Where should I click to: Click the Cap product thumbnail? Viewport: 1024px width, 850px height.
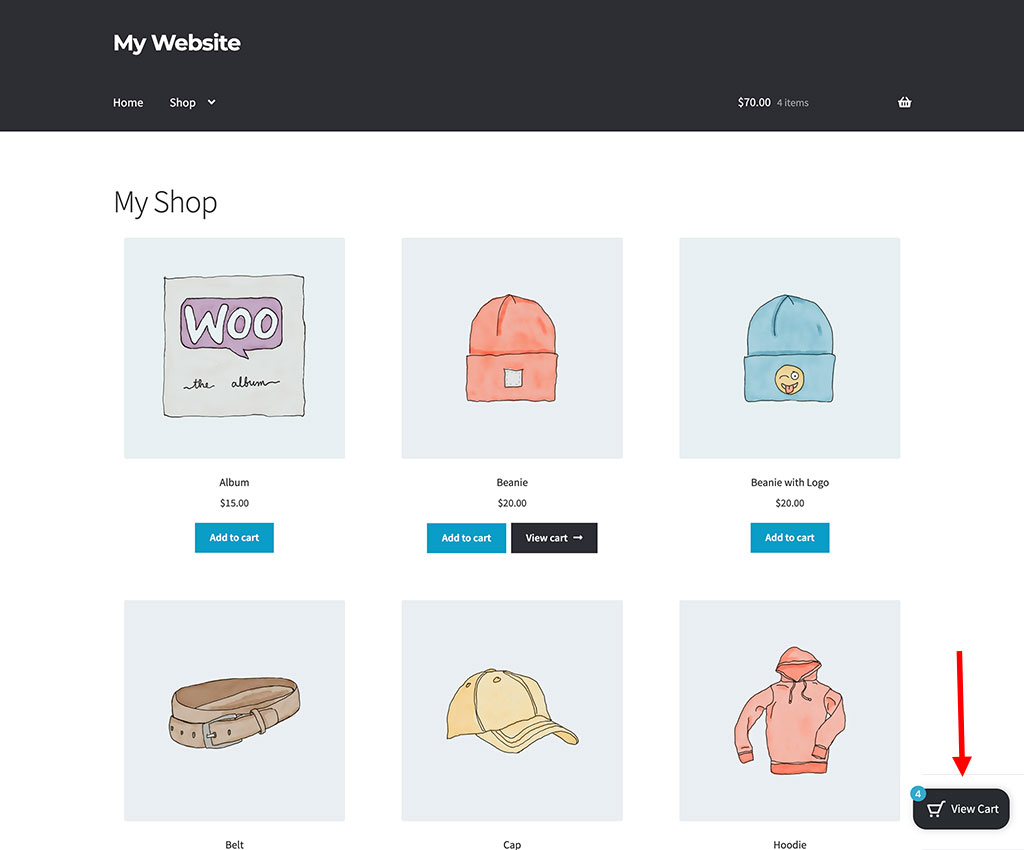click(x=512, y=711)
